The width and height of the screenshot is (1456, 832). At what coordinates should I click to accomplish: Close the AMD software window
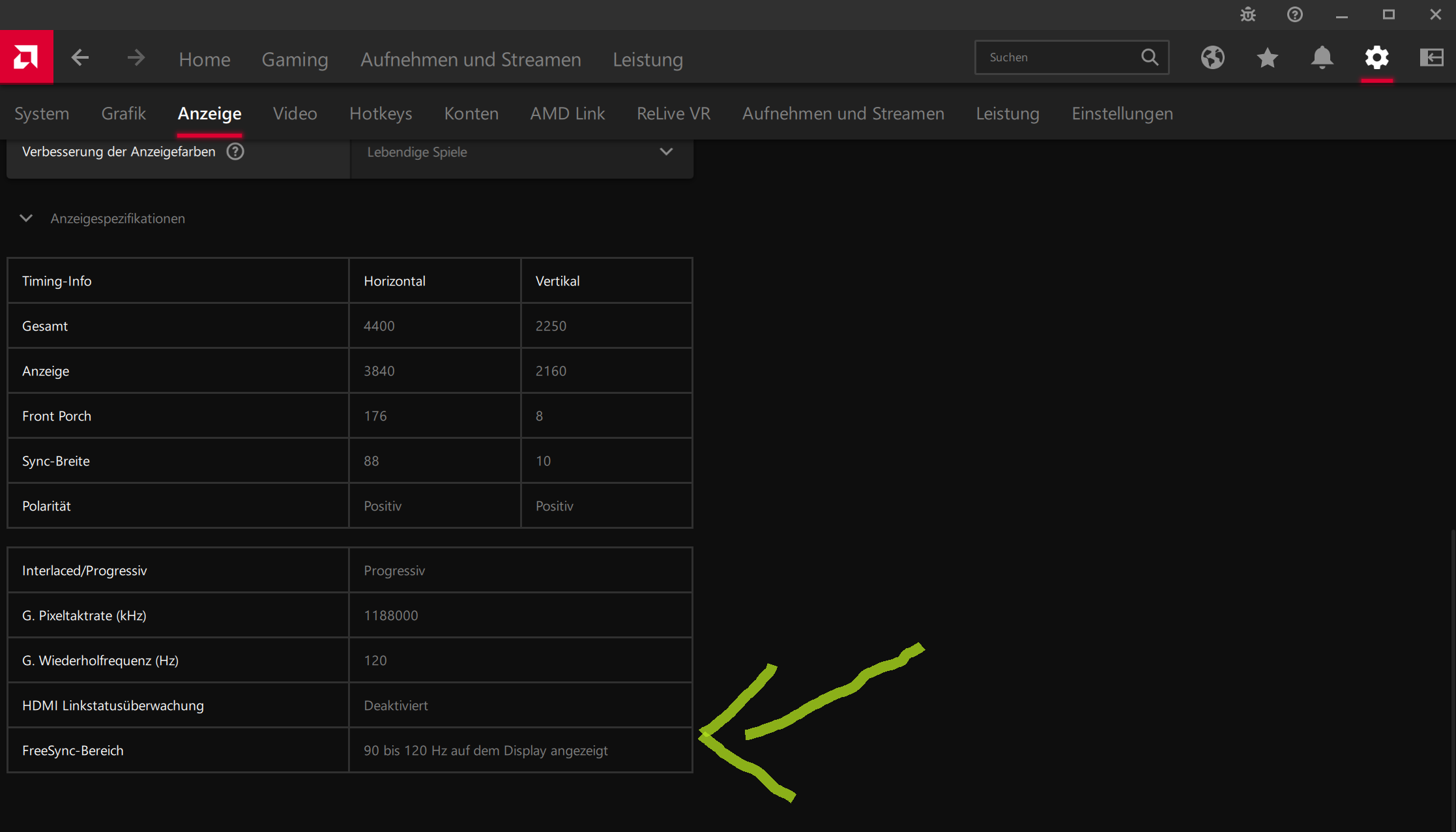[1436, 14]
